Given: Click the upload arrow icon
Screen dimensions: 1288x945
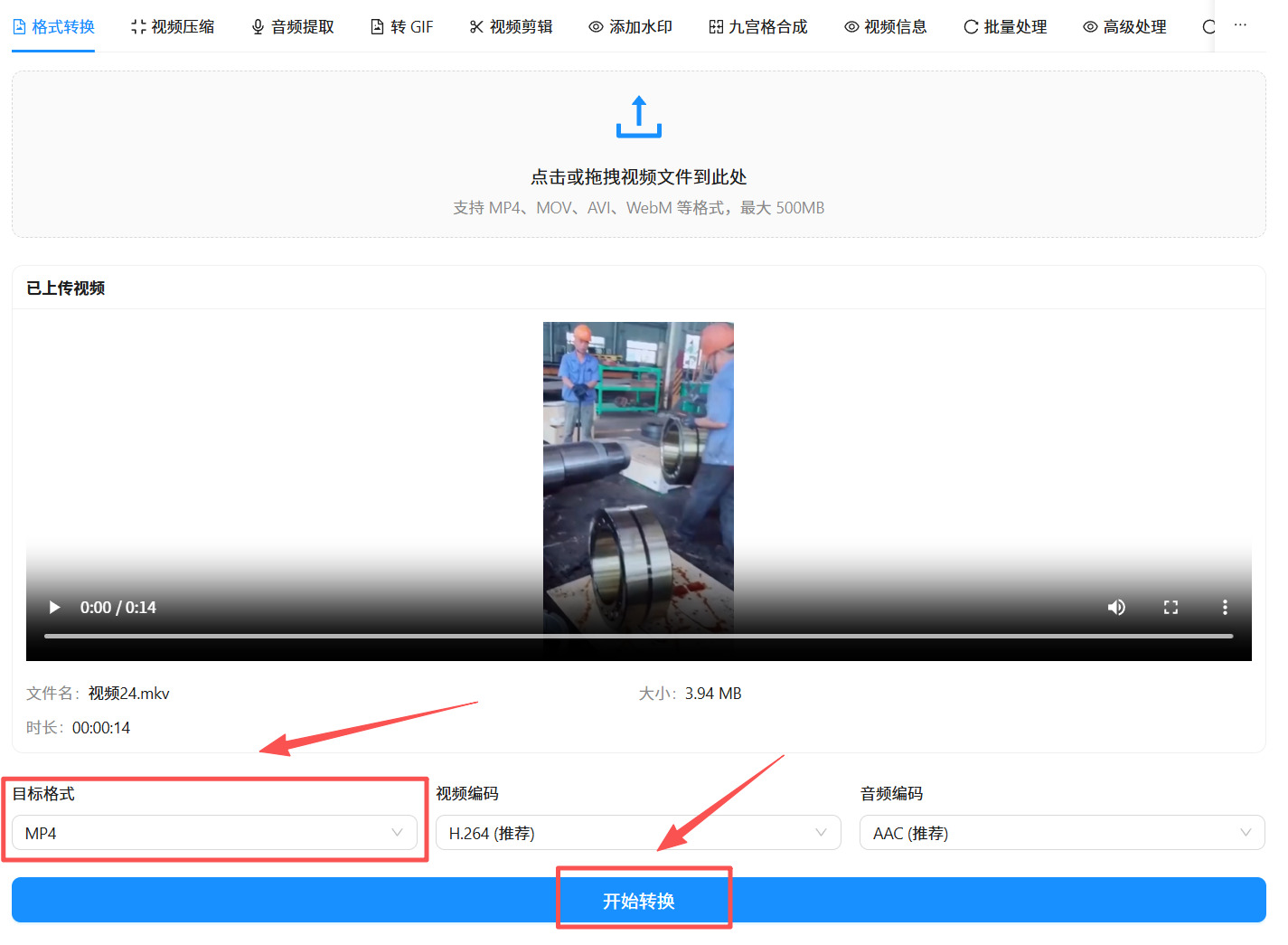Looking at the screenshot, I should pyautogui.click(x=639, y=117).
